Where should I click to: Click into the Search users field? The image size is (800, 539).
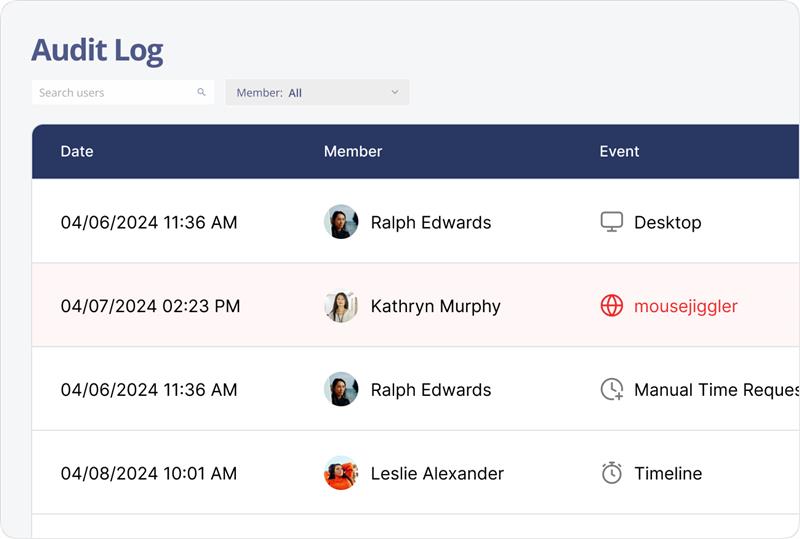tap(110, 92)
